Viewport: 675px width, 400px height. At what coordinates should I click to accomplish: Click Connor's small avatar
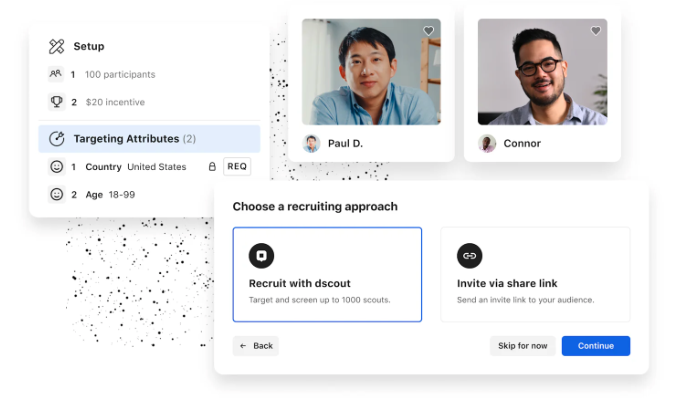(487, 143)
